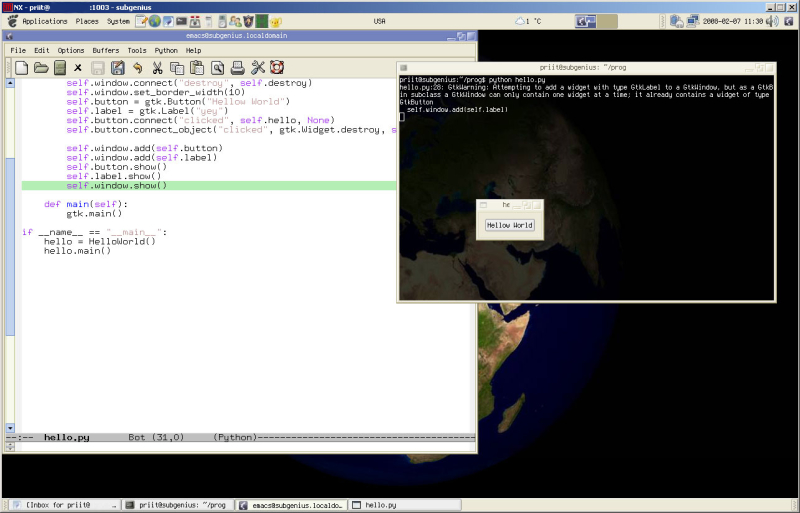Click the weather applet showing 1 °C
Viewport: 800px width, 513px height.
click(x=528, y=21)
